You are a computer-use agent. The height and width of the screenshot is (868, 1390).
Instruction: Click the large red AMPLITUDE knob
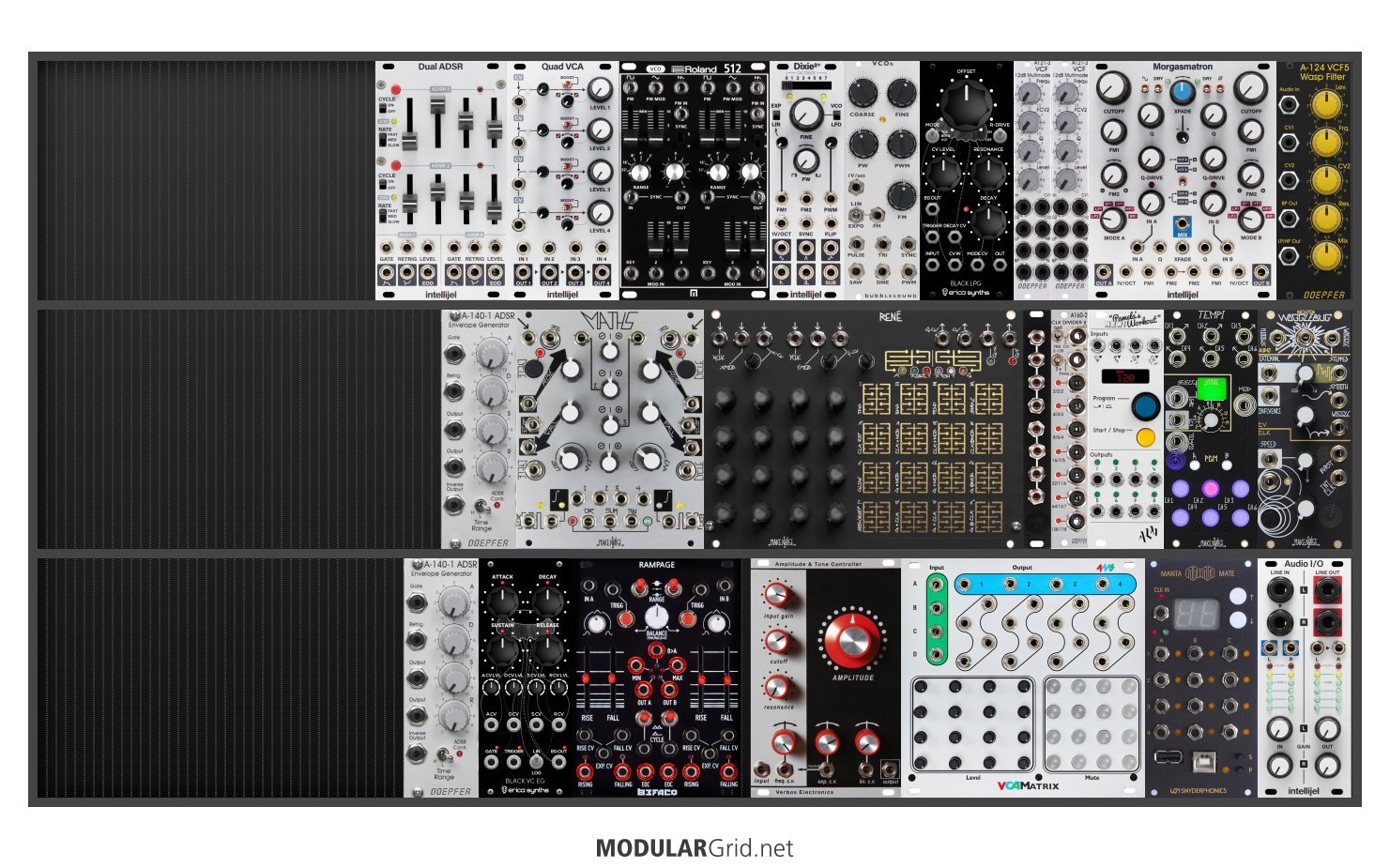pyautogui.click(x=852, y=640)
